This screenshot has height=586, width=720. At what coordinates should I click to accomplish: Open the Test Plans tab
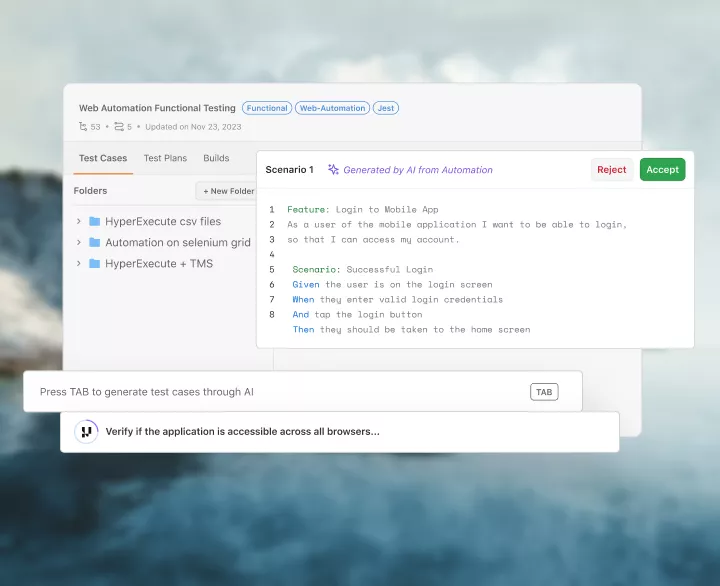[x=165, y=158]
